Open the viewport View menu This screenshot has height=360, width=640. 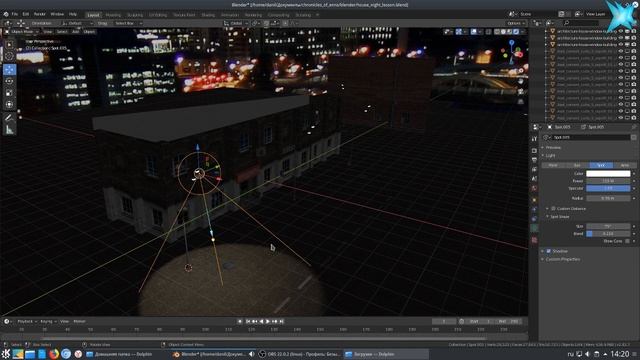pos(48,31)
